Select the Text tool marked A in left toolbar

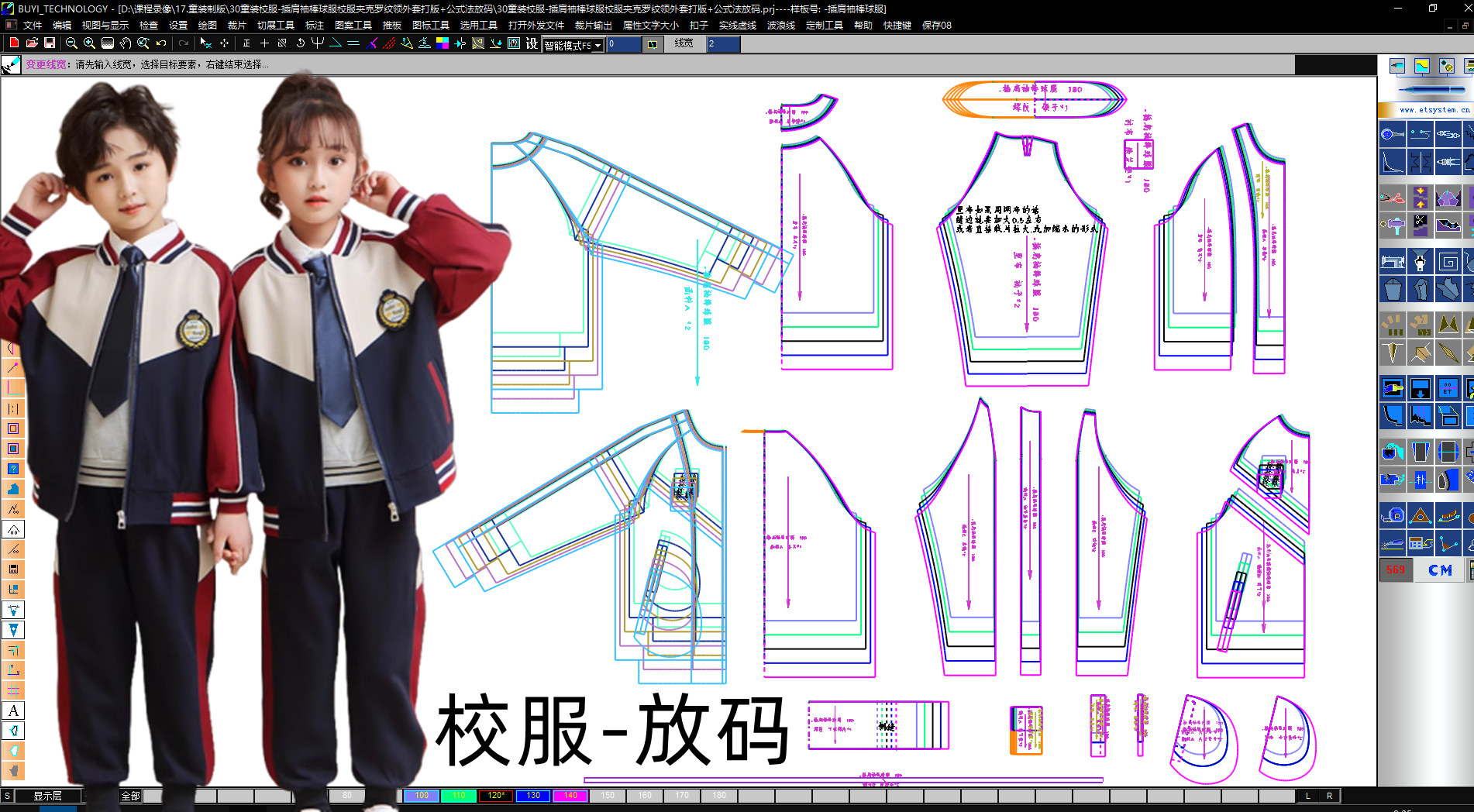click(x=12, y=710)
